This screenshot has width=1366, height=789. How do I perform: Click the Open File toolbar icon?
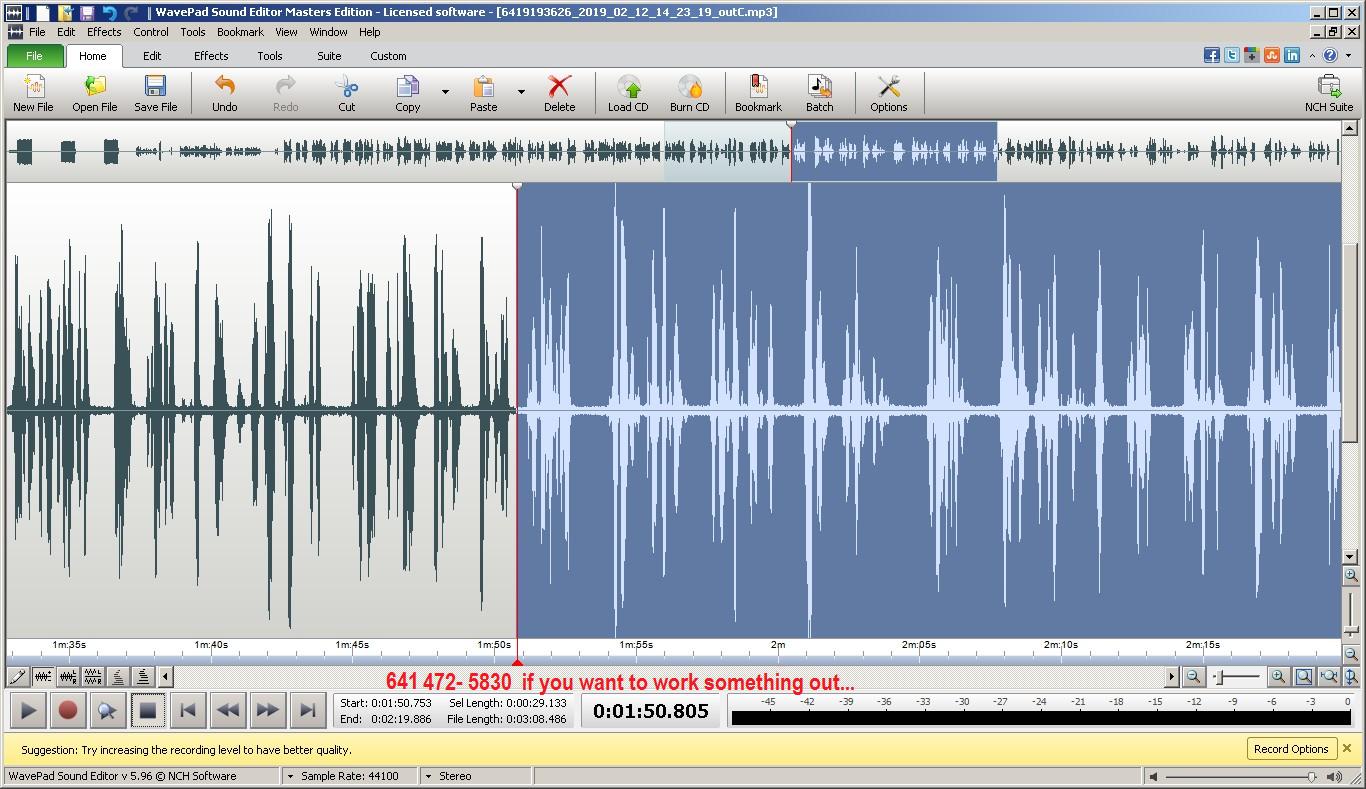[x=95, y=93]
